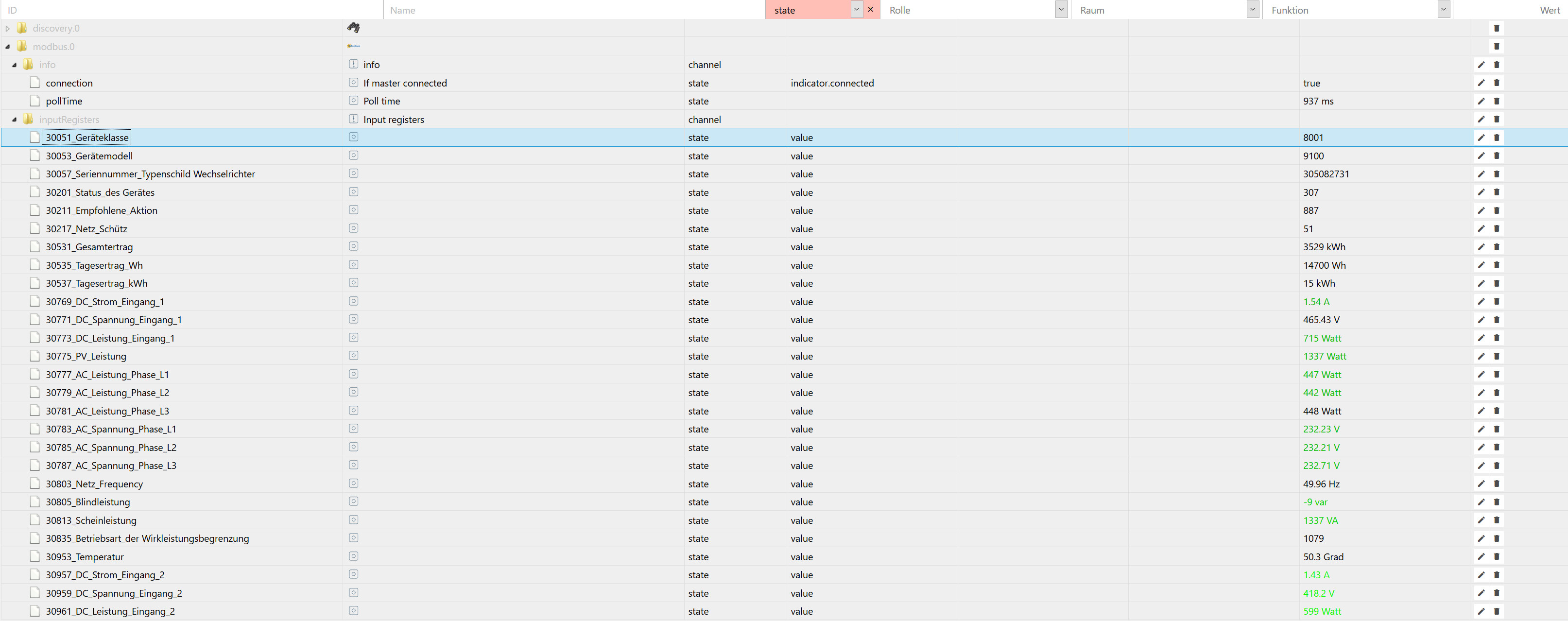
Task: Edit the 30531_Gesamtertrag entry with pencil icon
Action: pos(1481,246)
